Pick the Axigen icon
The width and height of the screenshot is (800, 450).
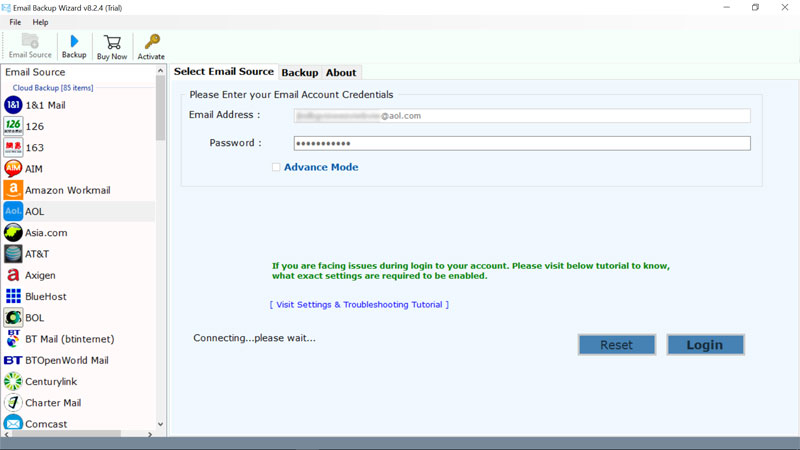[x=13, y=275]
